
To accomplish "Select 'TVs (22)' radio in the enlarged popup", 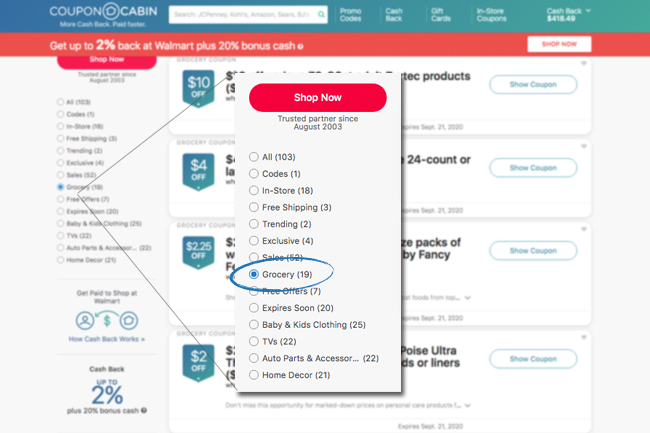I will pos(254,341).
